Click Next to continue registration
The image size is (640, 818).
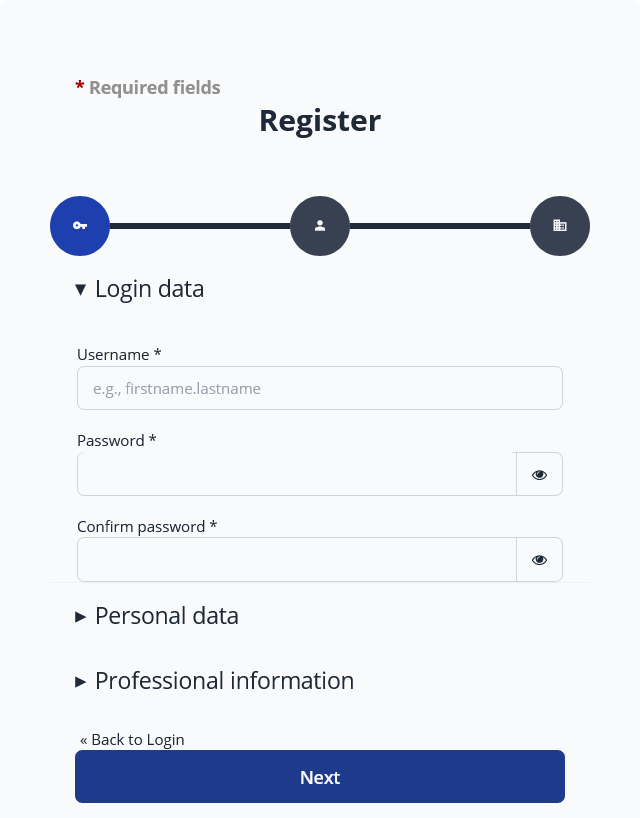[x=320, y=776]
